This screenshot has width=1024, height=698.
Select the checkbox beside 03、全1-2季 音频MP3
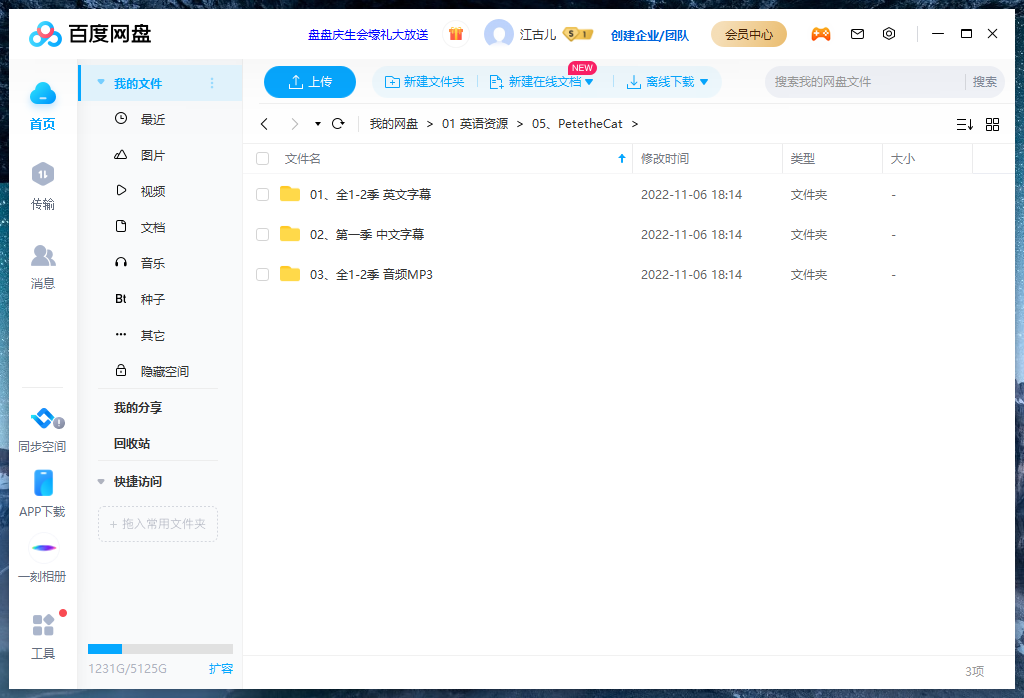pos(262,274)
